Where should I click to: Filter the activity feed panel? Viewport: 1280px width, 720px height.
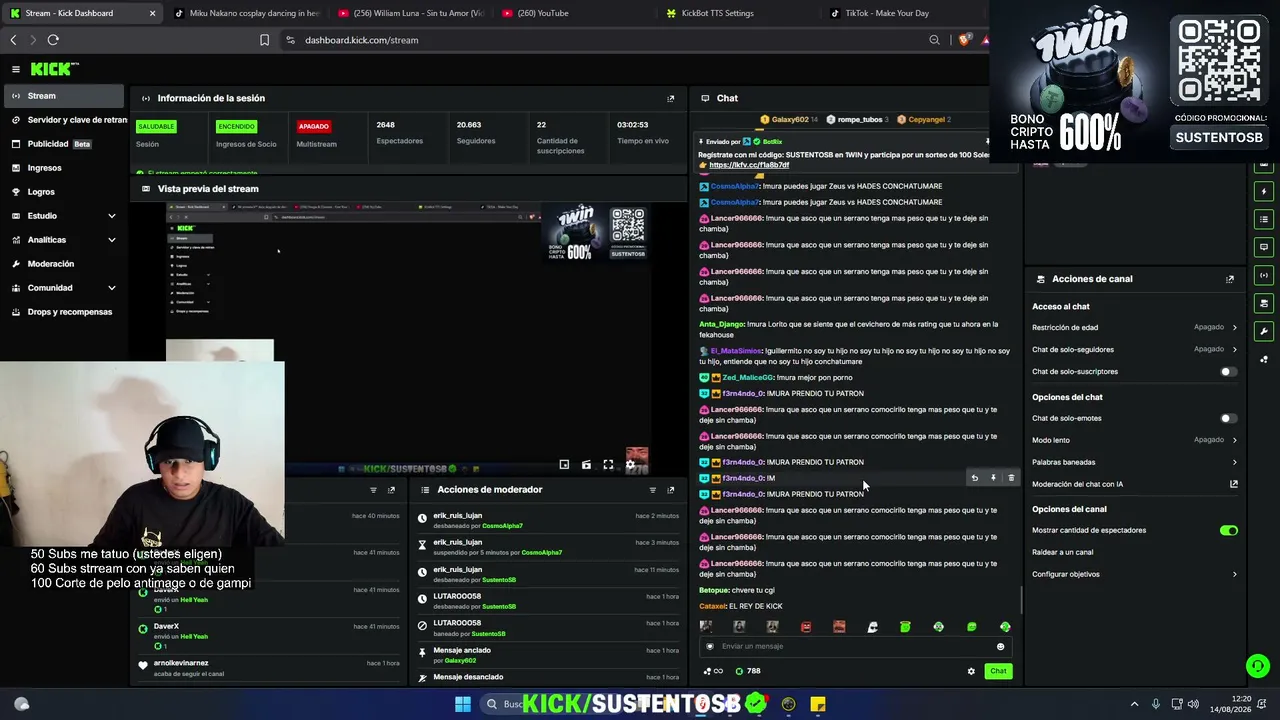[373, 490]
